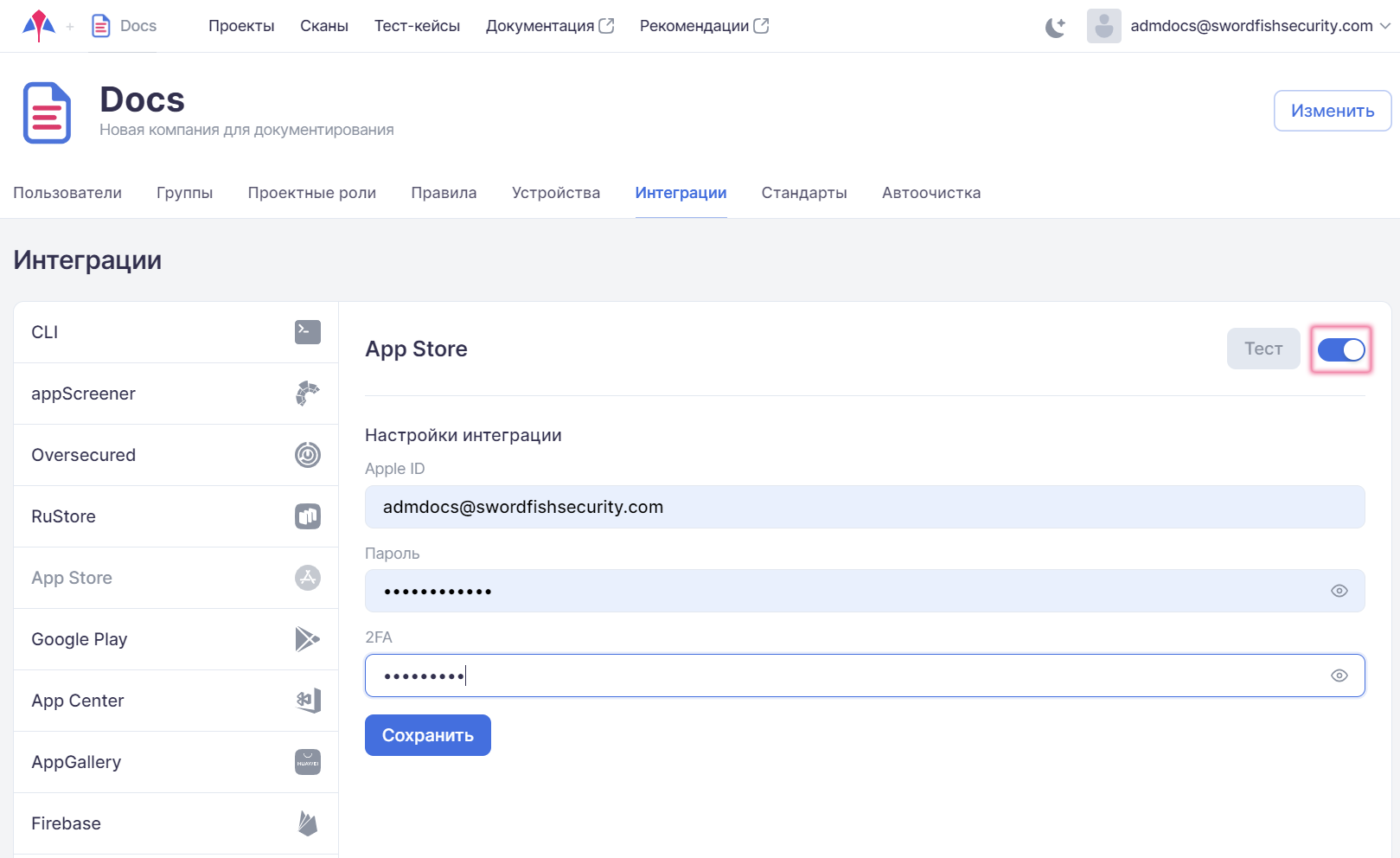Open the Сканы menu item

click(323, 26)
